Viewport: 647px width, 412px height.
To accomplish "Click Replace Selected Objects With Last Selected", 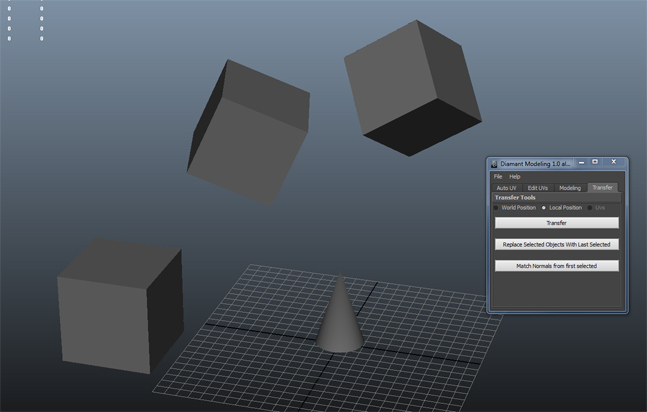I will click(557, 244).
